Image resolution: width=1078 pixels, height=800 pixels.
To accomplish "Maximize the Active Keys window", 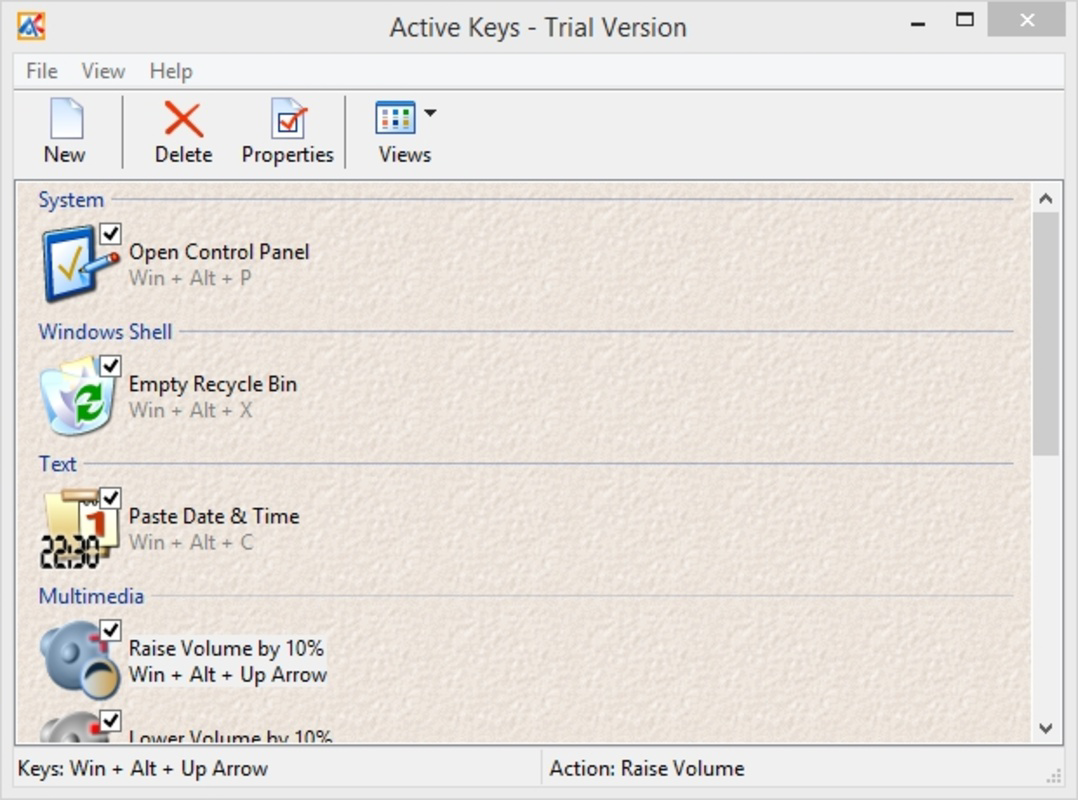I will point(965,20).
